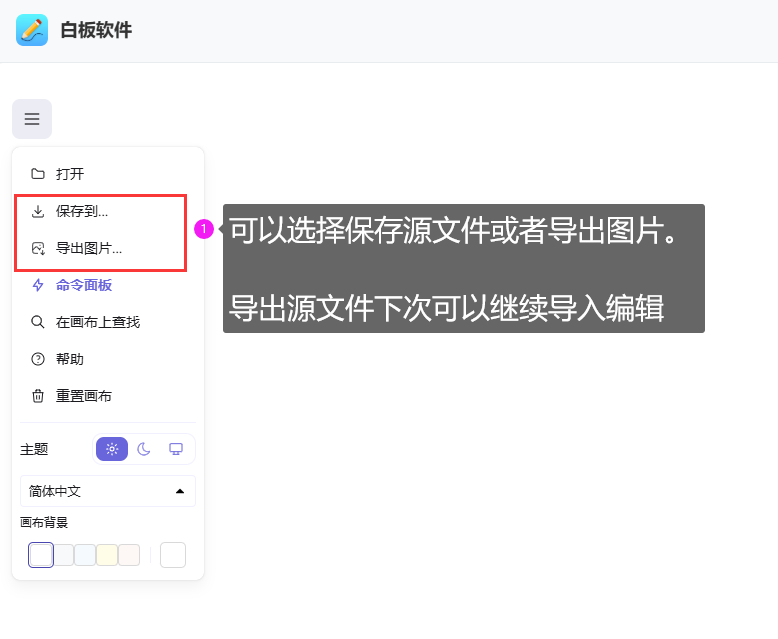Image resolution: width=778 pixels, height=639 pixels.
Task: Pick the light yellow canvas background swatch
Action: pos(107,555)
